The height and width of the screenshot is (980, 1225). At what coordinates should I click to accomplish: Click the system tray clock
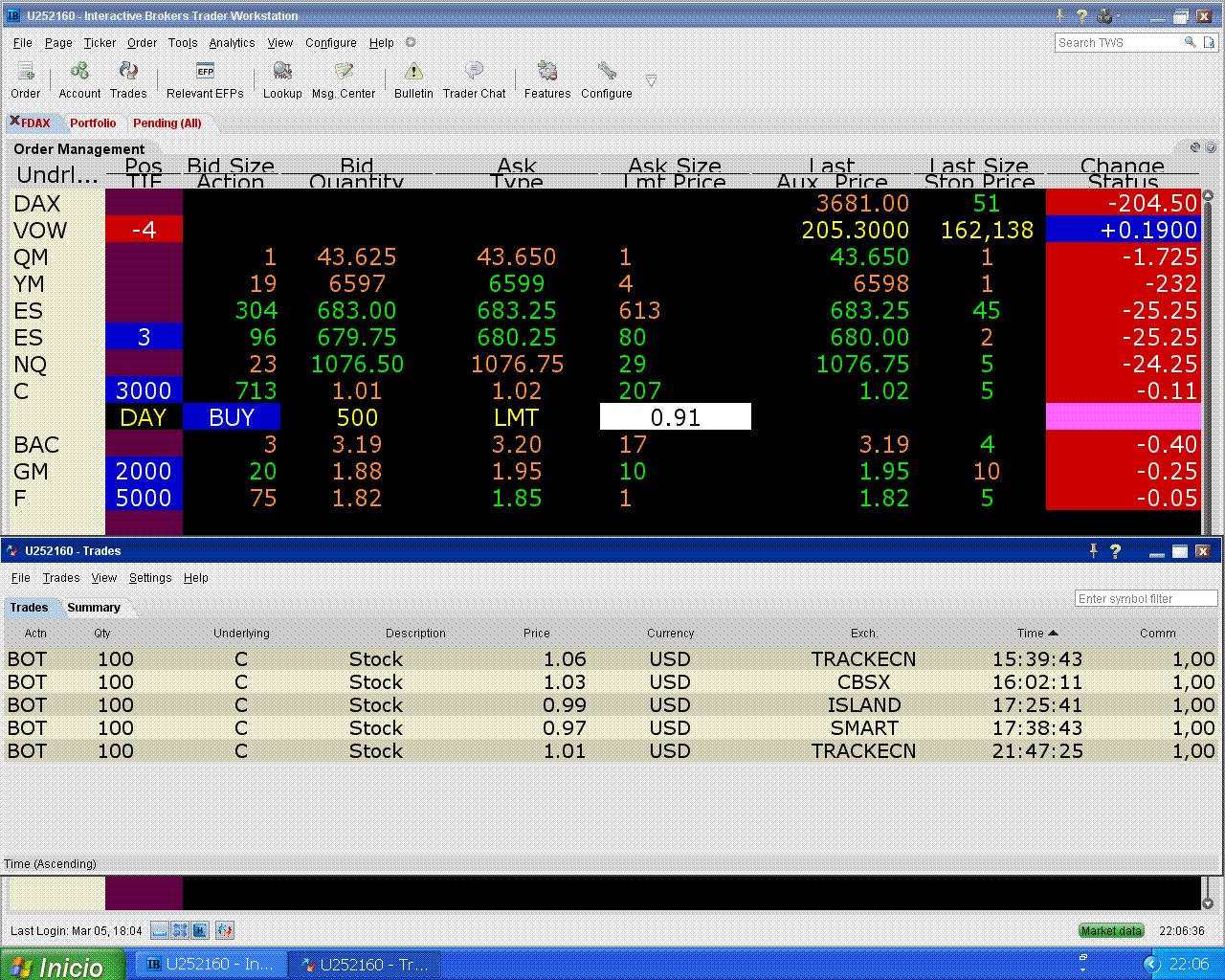coord(1189,965)
